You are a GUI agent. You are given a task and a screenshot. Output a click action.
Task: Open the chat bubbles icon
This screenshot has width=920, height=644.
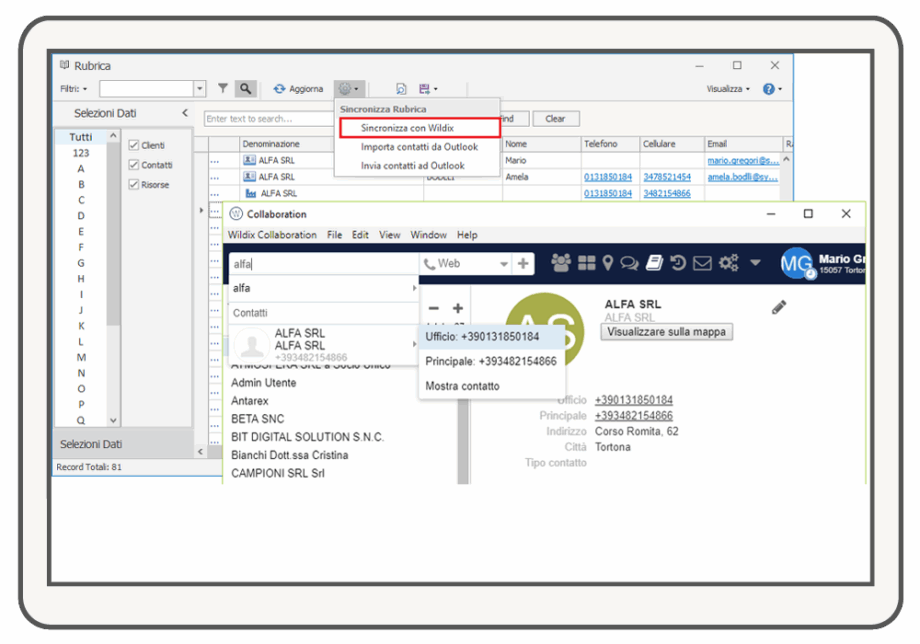[x=630, y=263]
